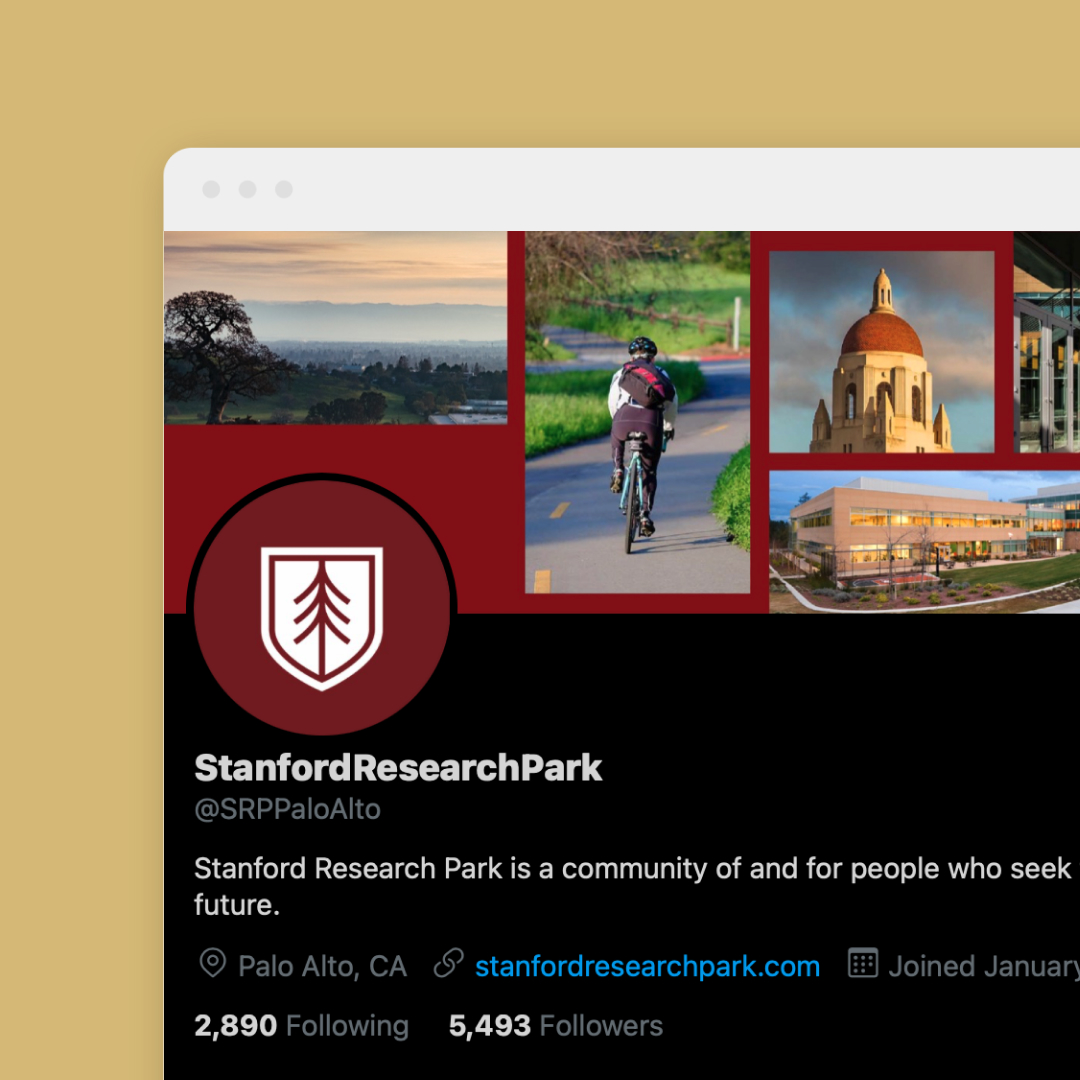The image size is (1080, 1080).
Task: Click the location pin icon beside Palo Alto
Action: [213, 963]
